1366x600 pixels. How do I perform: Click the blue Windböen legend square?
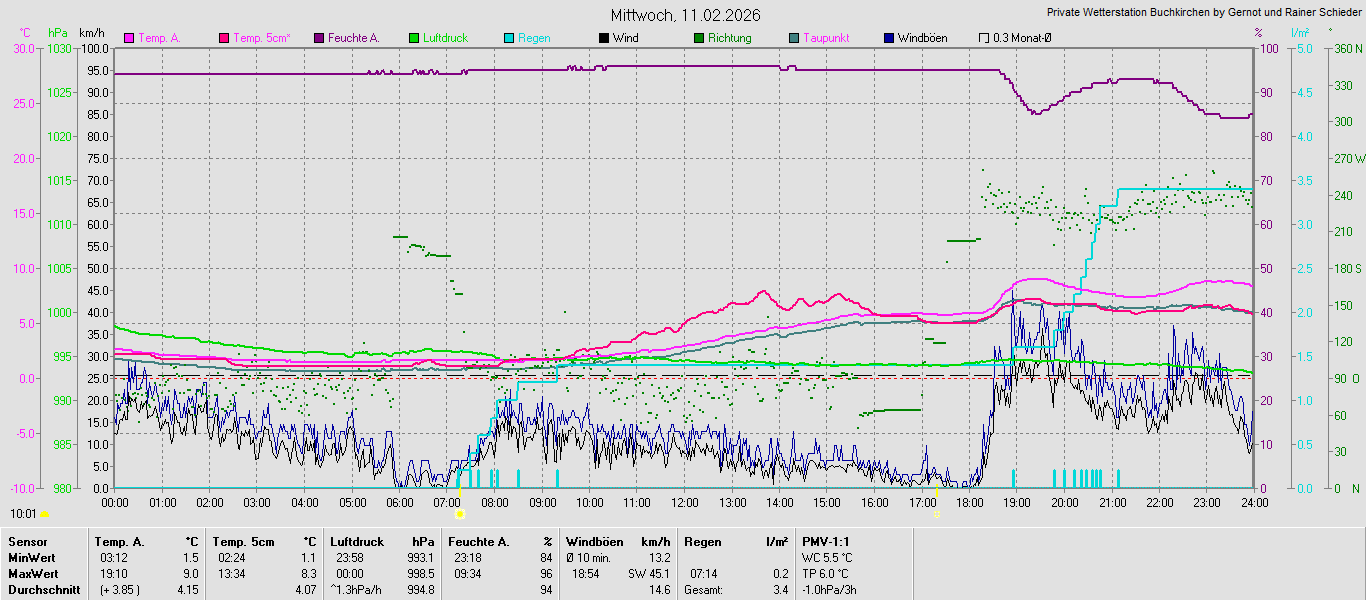pyautogui.click(x=889, y=38)
